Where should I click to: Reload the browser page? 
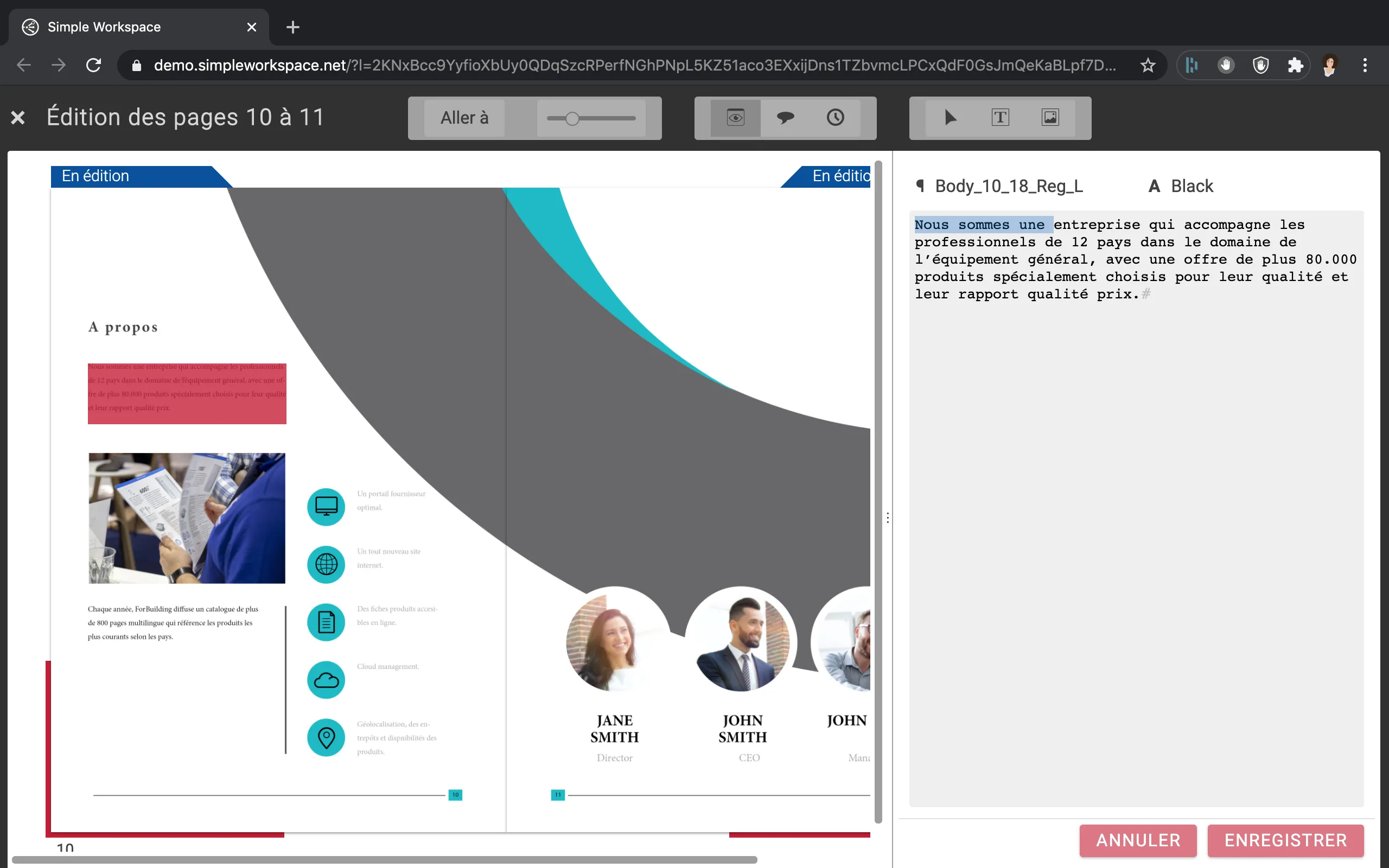click(x=93, y=66)
